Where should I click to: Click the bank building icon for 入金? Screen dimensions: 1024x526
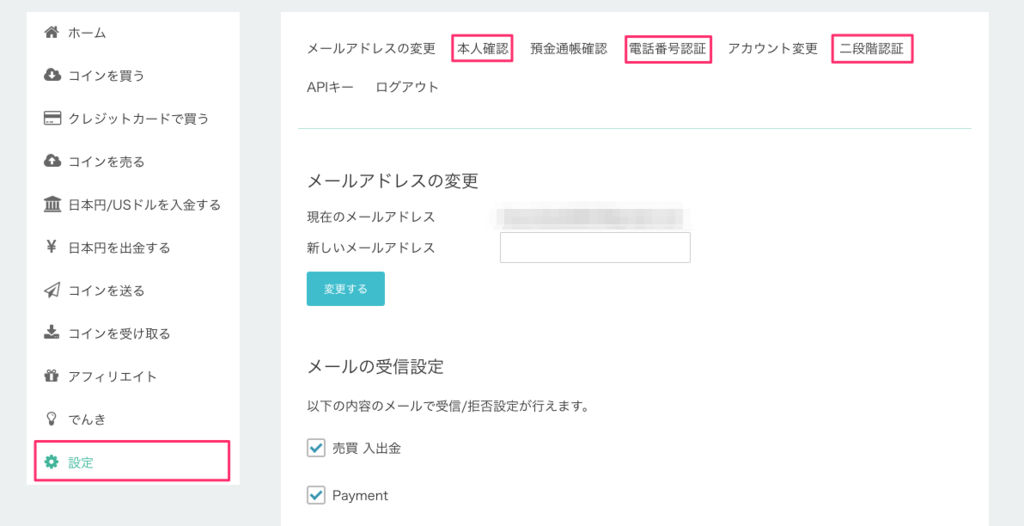click(52, 205)
